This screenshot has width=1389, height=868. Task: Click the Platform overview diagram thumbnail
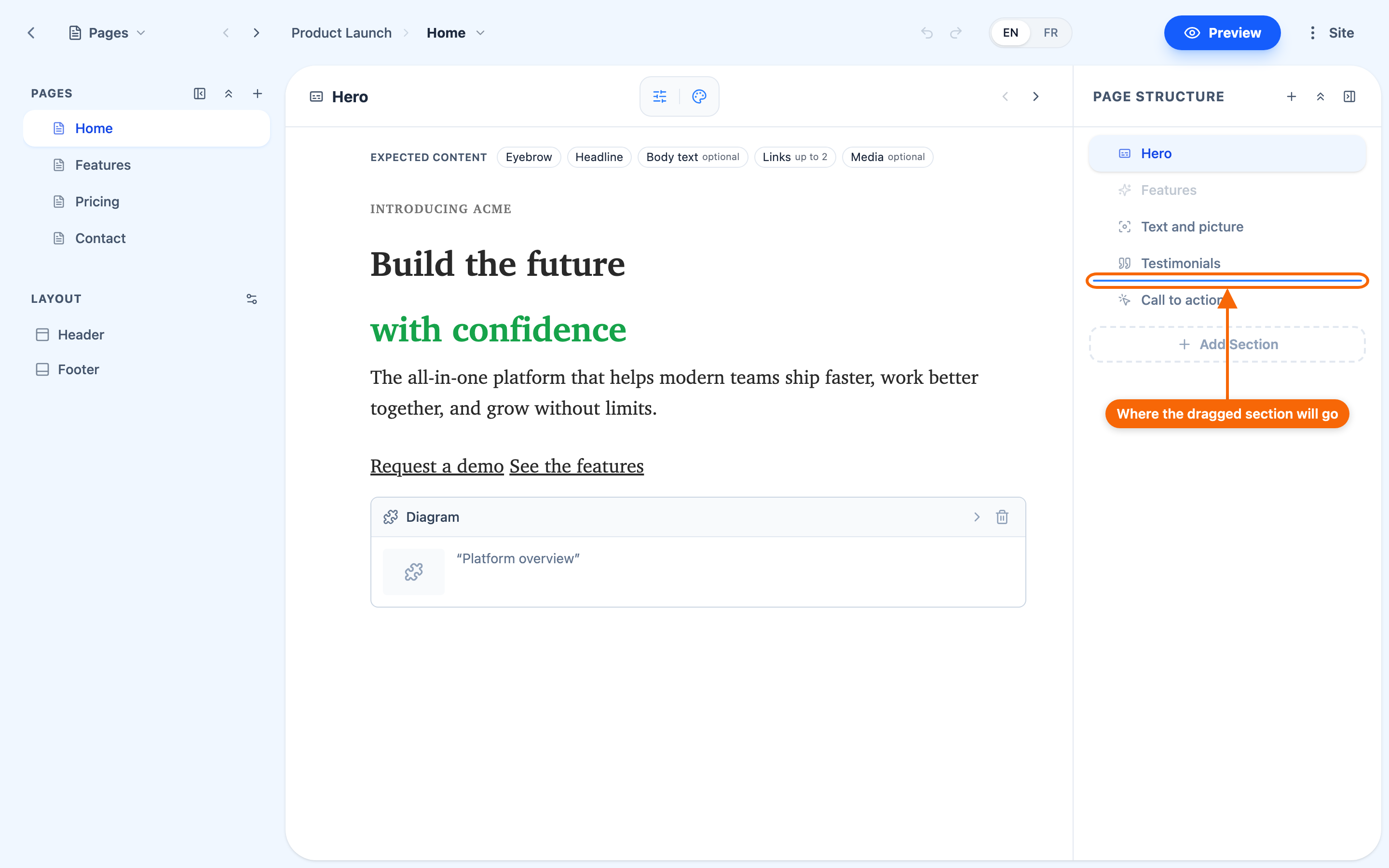[x=413, y=572]
